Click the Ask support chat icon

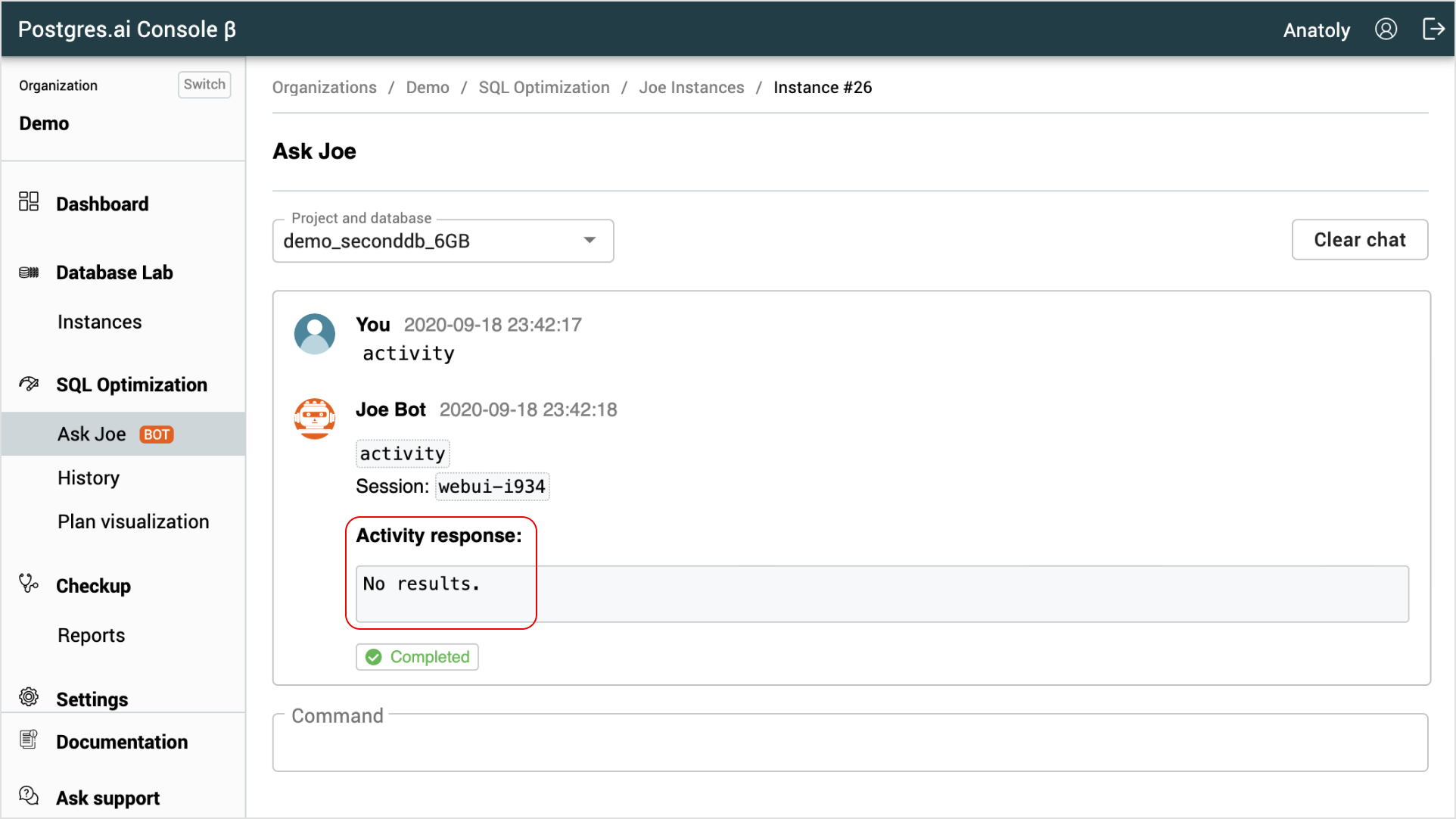(29, 796)
